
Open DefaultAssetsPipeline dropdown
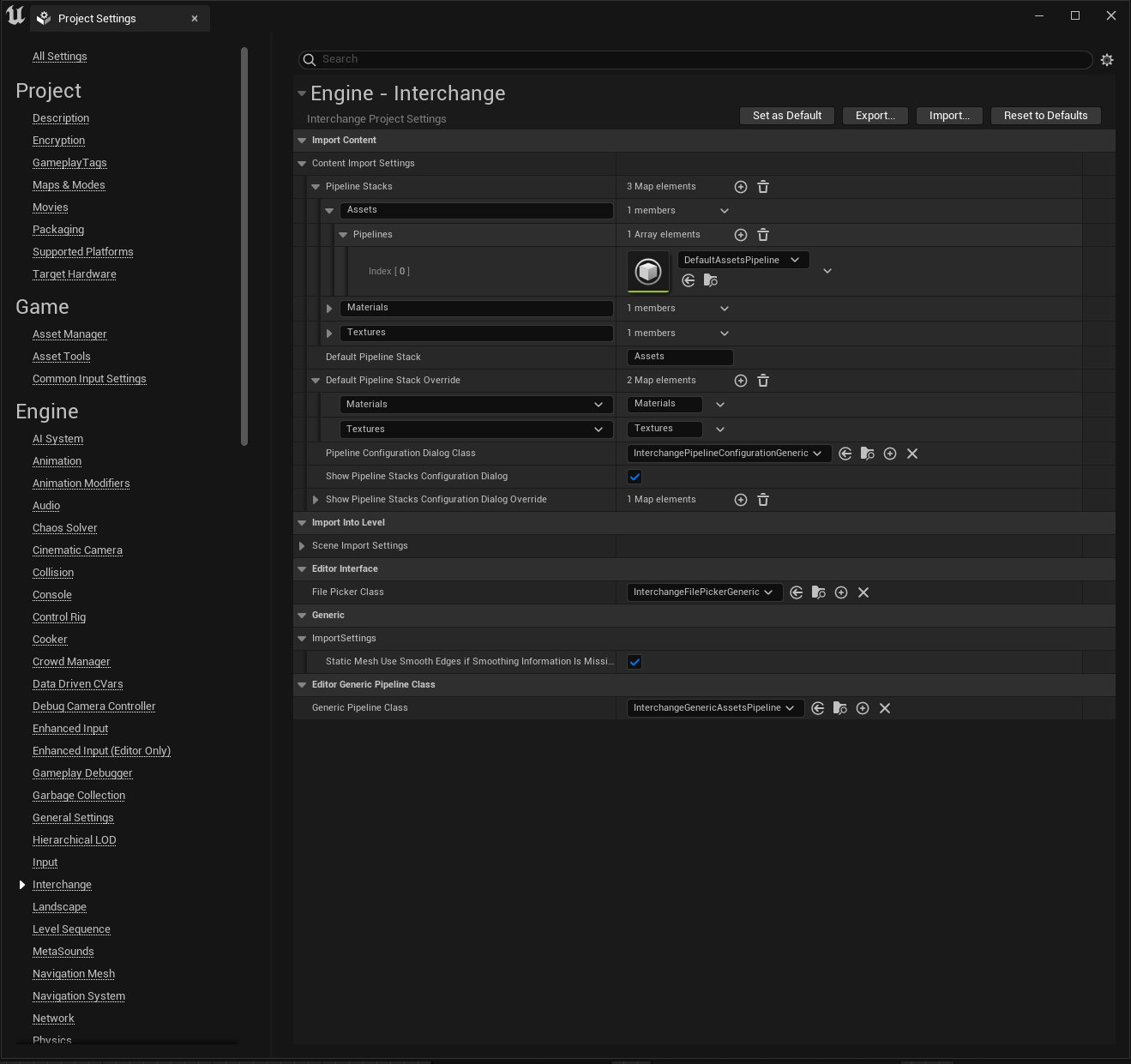743,260
